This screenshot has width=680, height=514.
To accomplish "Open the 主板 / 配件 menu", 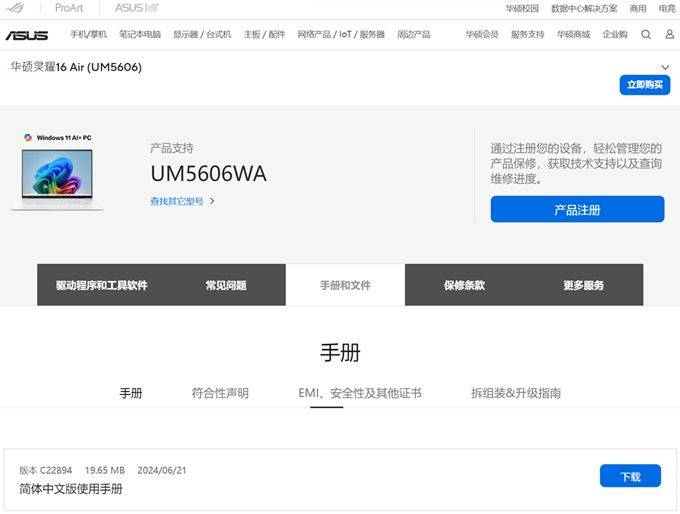I will click(x=264, y=34).
